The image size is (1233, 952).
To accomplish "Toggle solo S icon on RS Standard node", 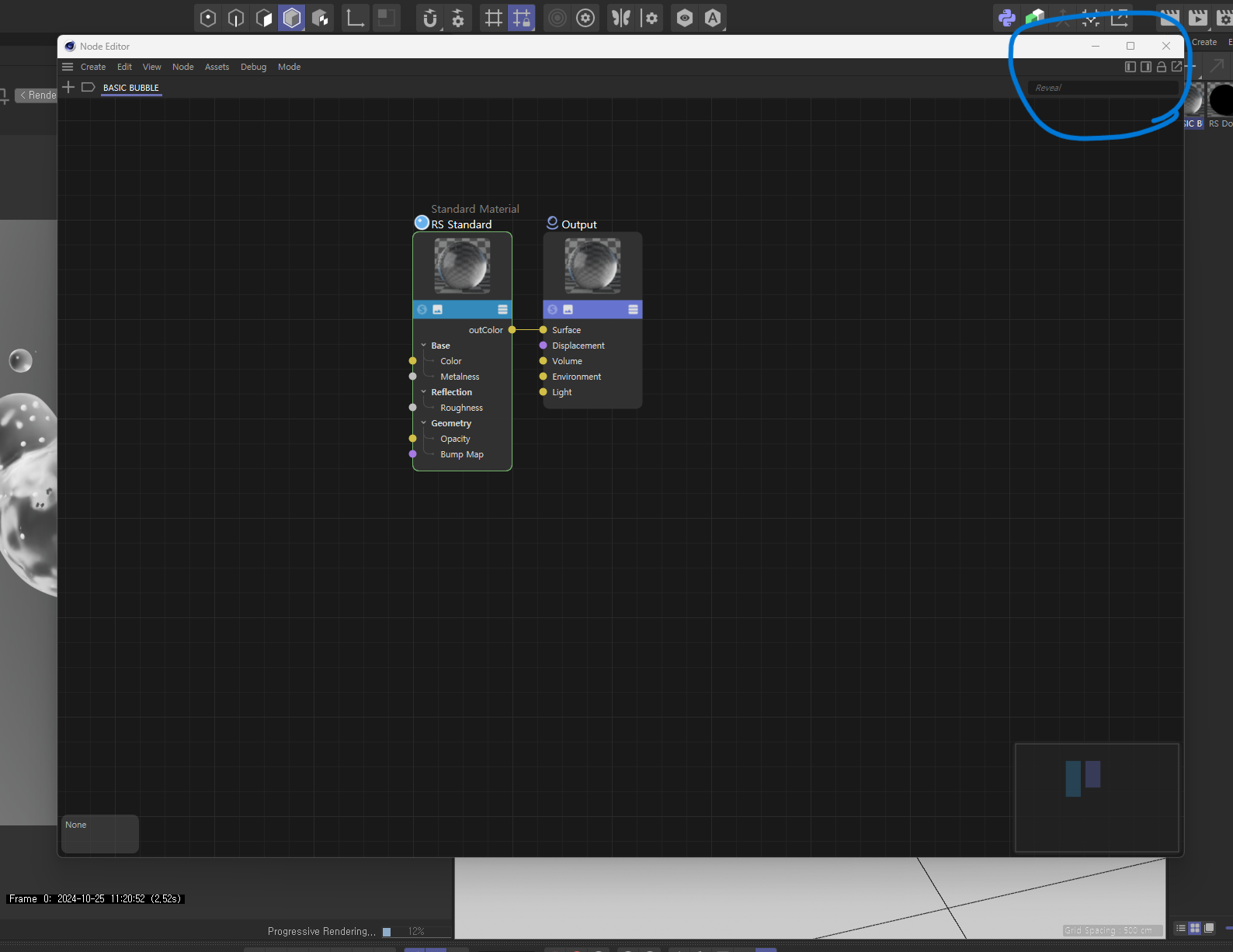I will pos(422,309).
